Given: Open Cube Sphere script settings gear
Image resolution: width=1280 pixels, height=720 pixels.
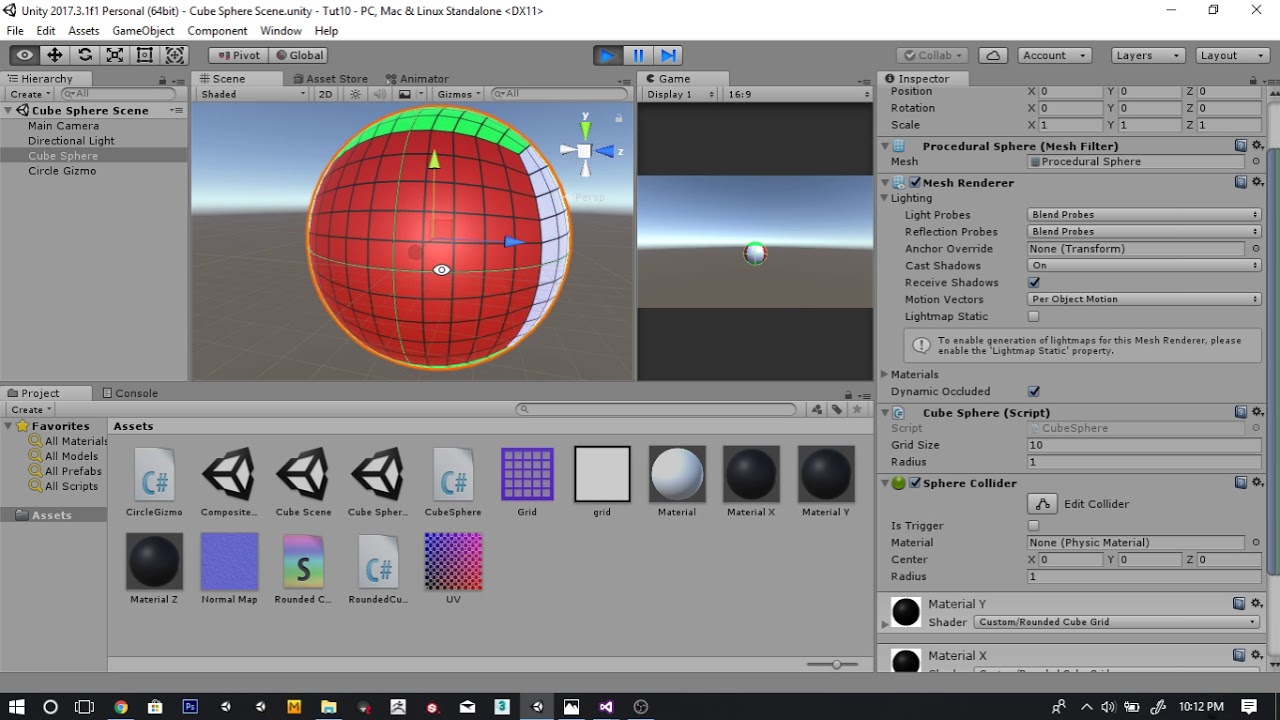Looking at the screenshot, I should tap(1256, 412).
